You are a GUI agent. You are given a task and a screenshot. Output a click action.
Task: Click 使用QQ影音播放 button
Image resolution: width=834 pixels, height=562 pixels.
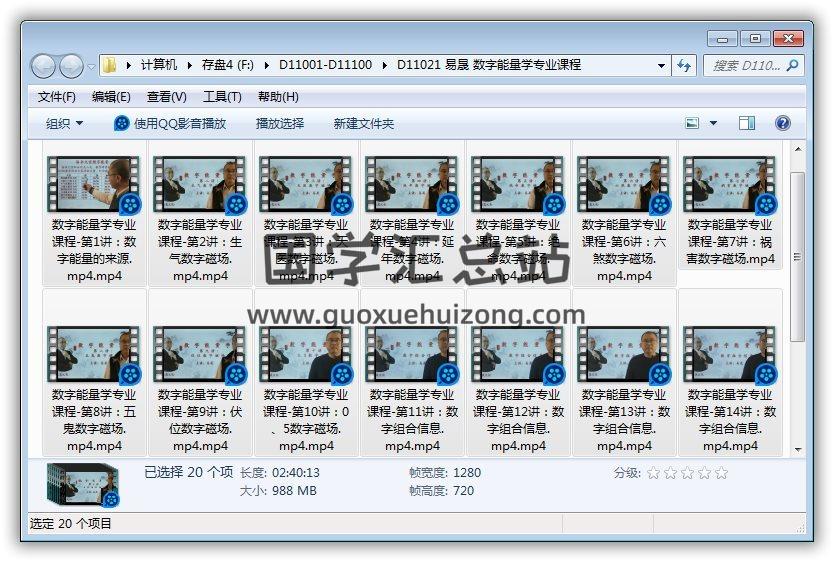click(170, 123)
